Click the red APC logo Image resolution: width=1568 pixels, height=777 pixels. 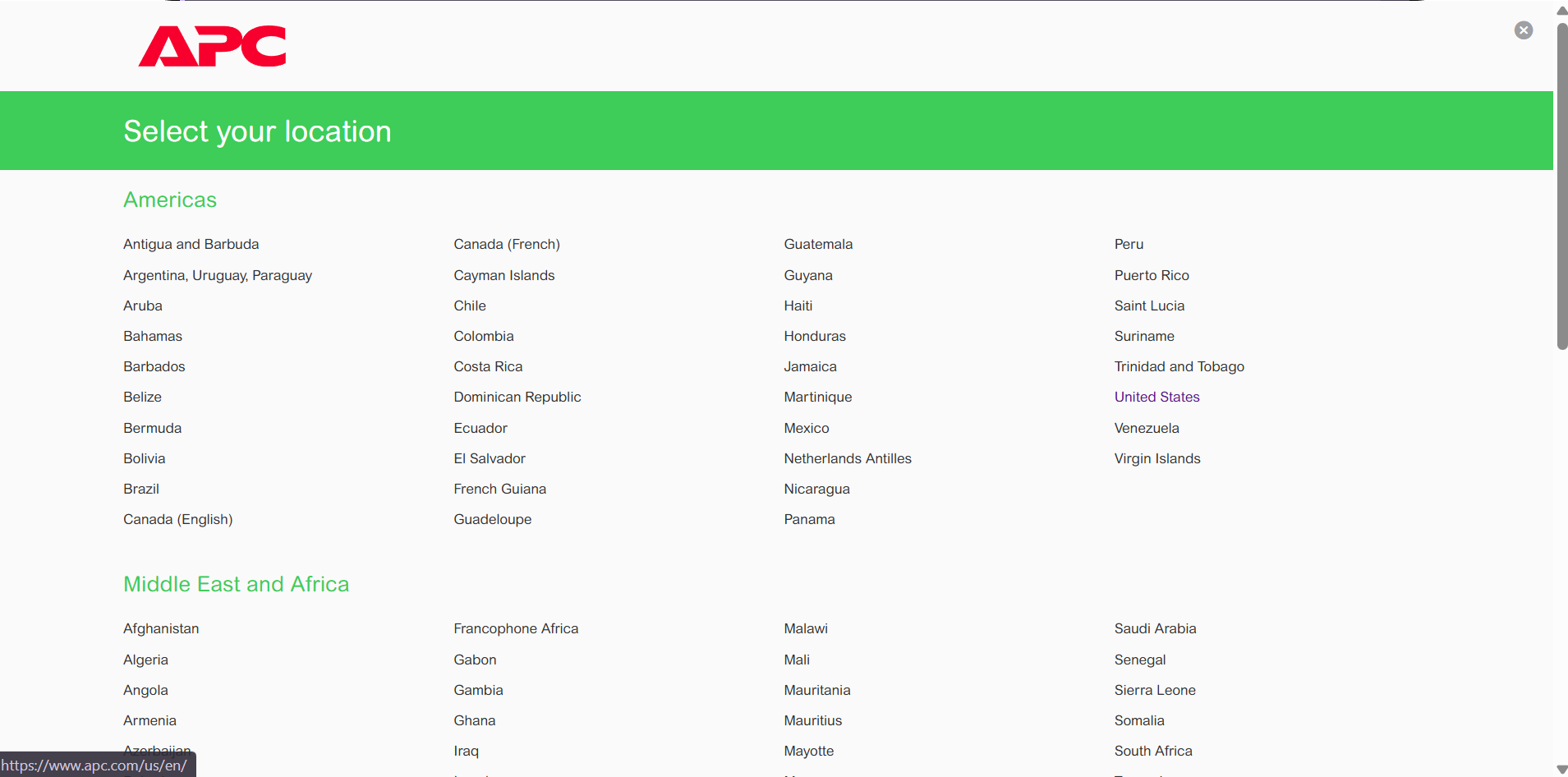click(x=213, y=46)
